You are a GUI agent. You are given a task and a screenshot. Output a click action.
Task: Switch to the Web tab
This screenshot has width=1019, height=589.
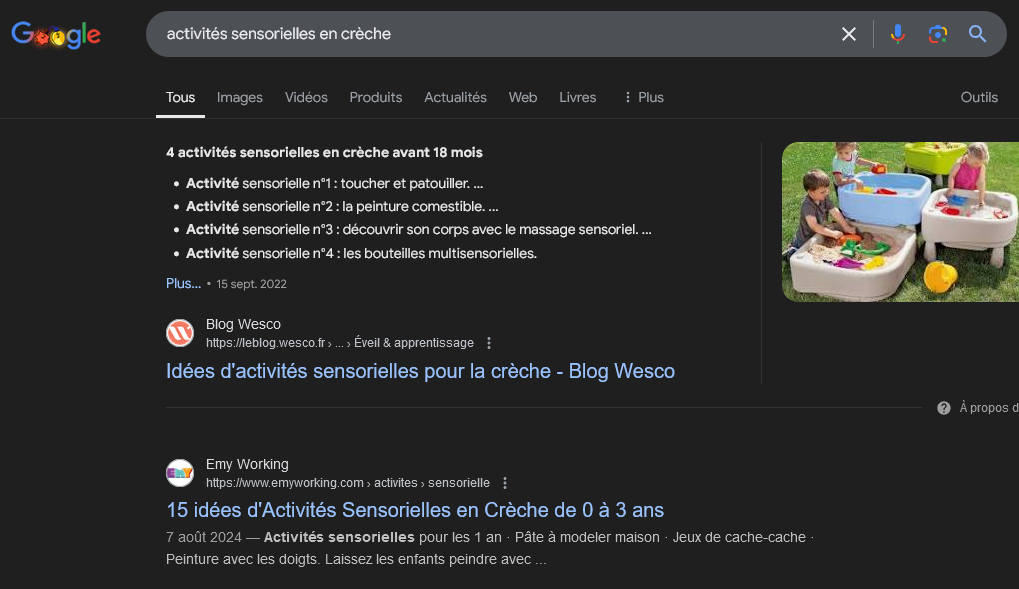click(x=522, y=98)
